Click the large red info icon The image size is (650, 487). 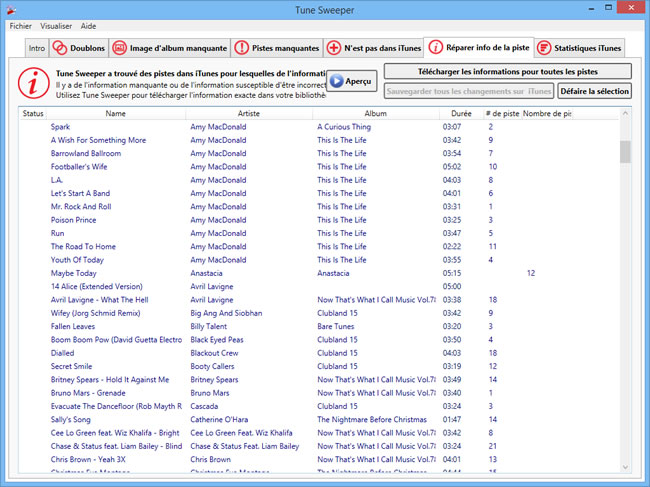tap(34, 83)
